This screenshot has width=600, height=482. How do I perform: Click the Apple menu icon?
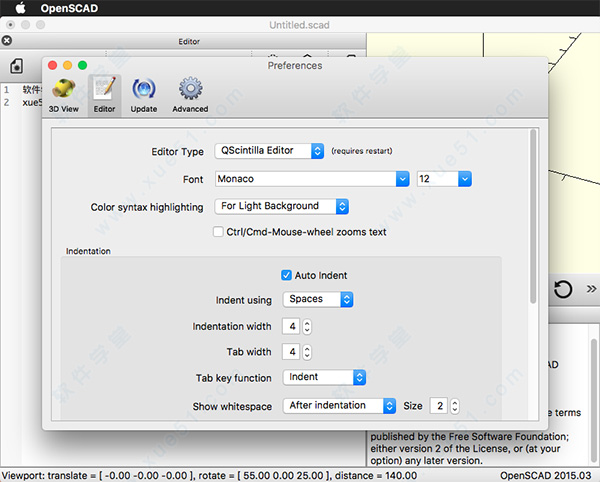[x=20, y=8]
